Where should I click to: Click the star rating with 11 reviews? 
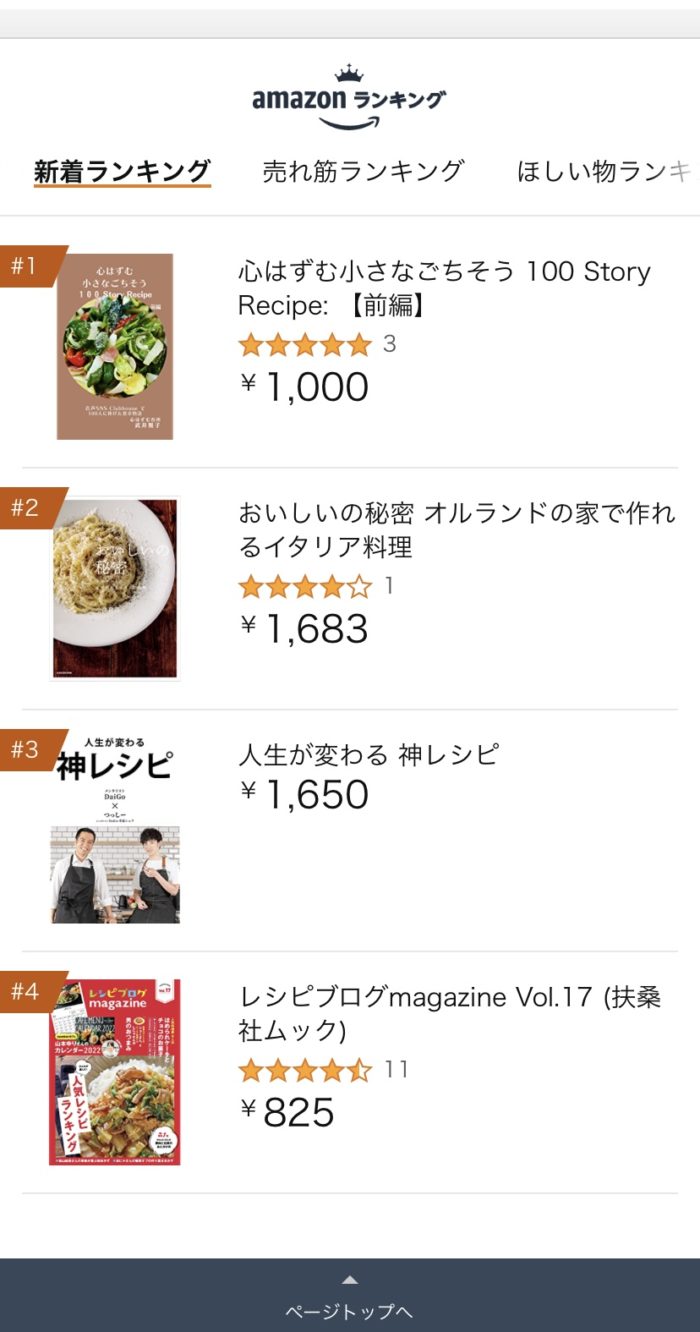coord(305,1070)
